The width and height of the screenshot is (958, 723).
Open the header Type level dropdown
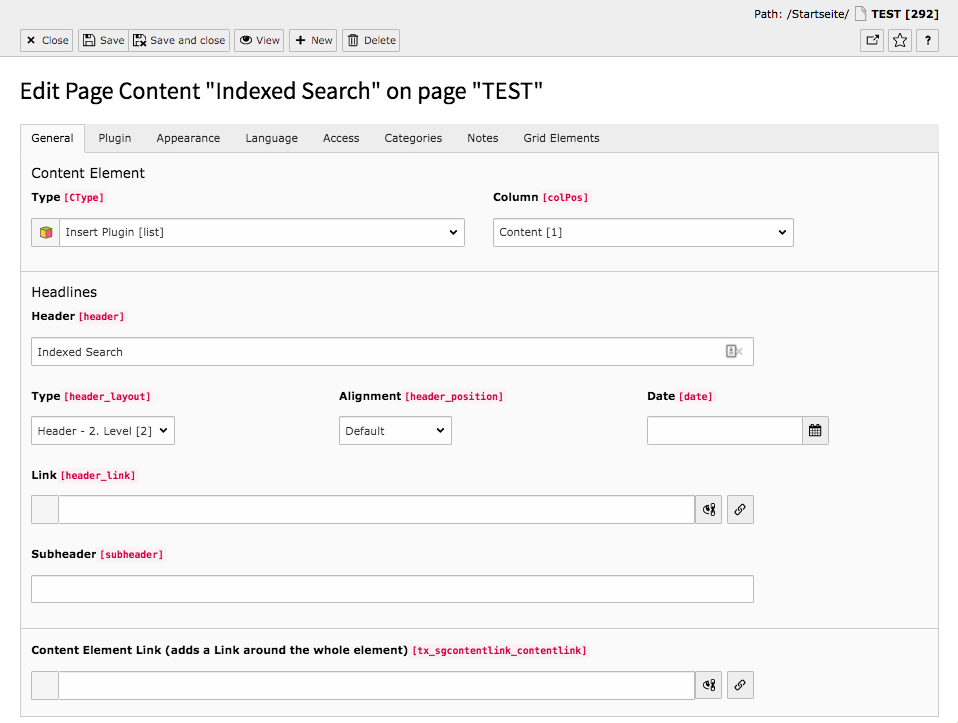click(102, 430)
